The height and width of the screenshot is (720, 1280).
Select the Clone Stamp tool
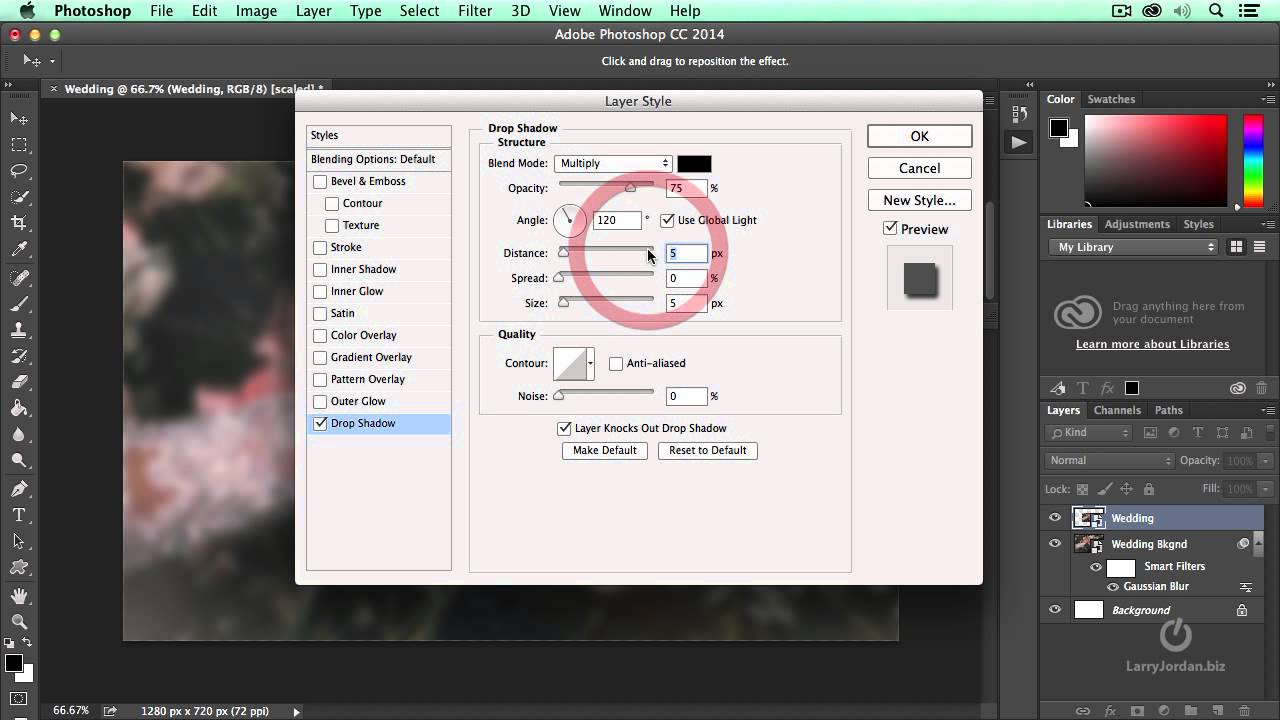19,330
